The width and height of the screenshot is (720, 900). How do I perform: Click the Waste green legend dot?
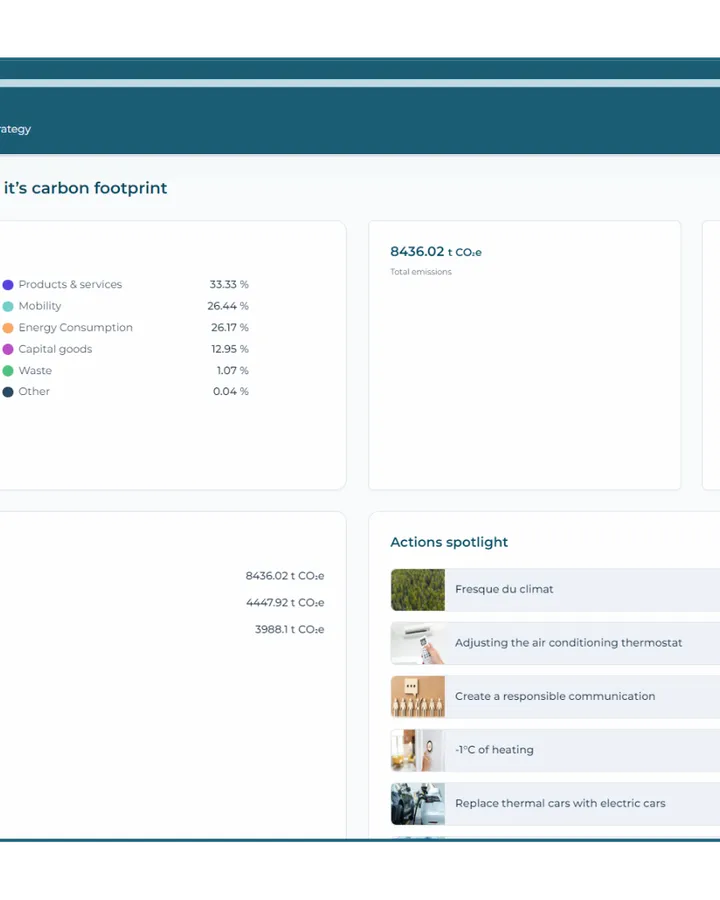[x=8, y=371]
